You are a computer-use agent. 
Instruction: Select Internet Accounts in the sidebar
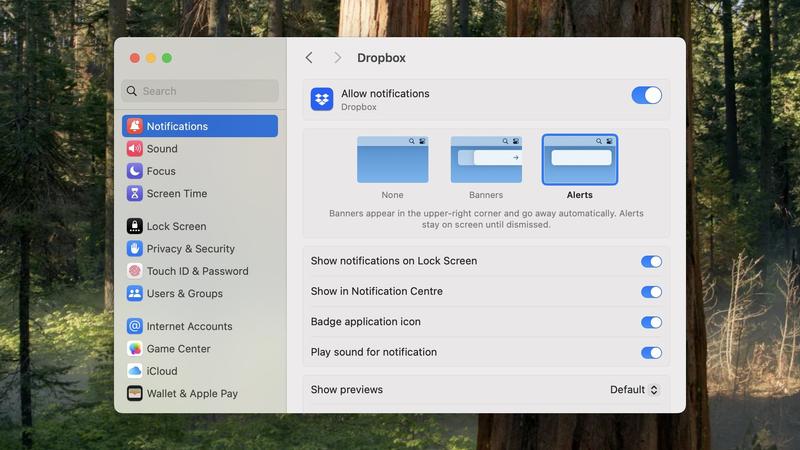pyautogui.click(x=189, y=326)
